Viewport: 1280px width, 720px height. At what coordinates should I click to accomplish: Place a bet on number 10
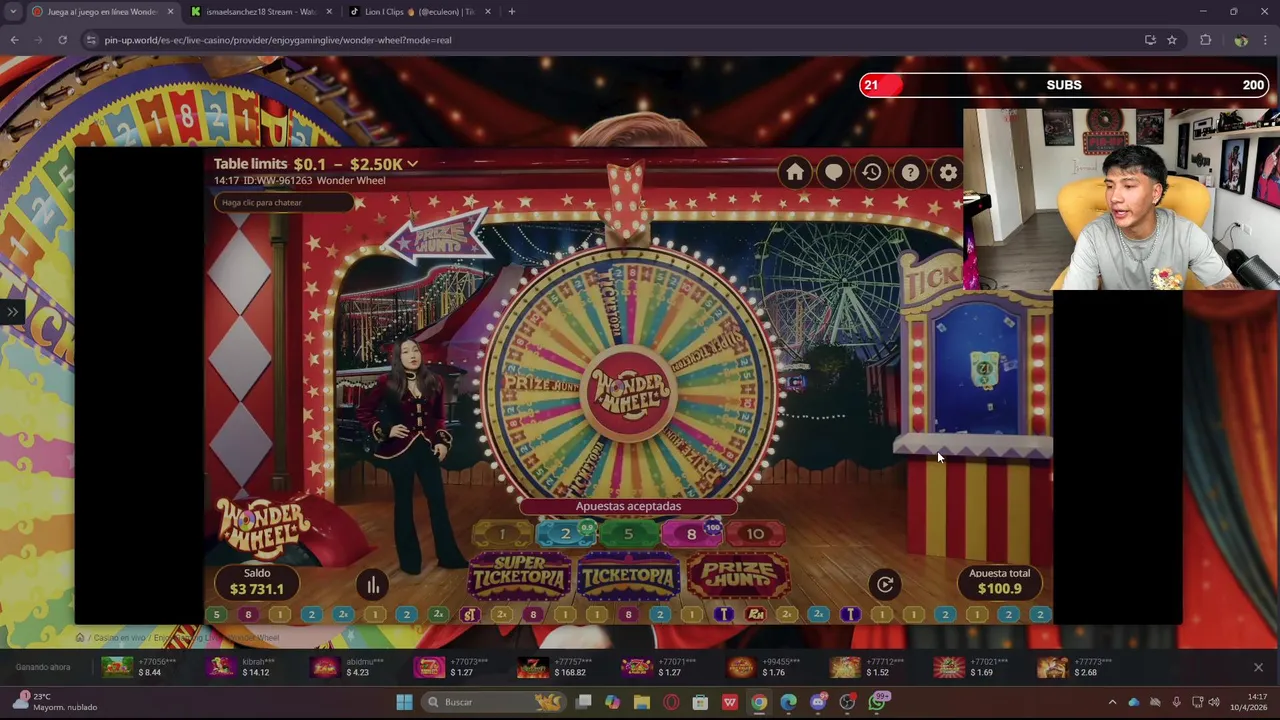click(755, 534)
